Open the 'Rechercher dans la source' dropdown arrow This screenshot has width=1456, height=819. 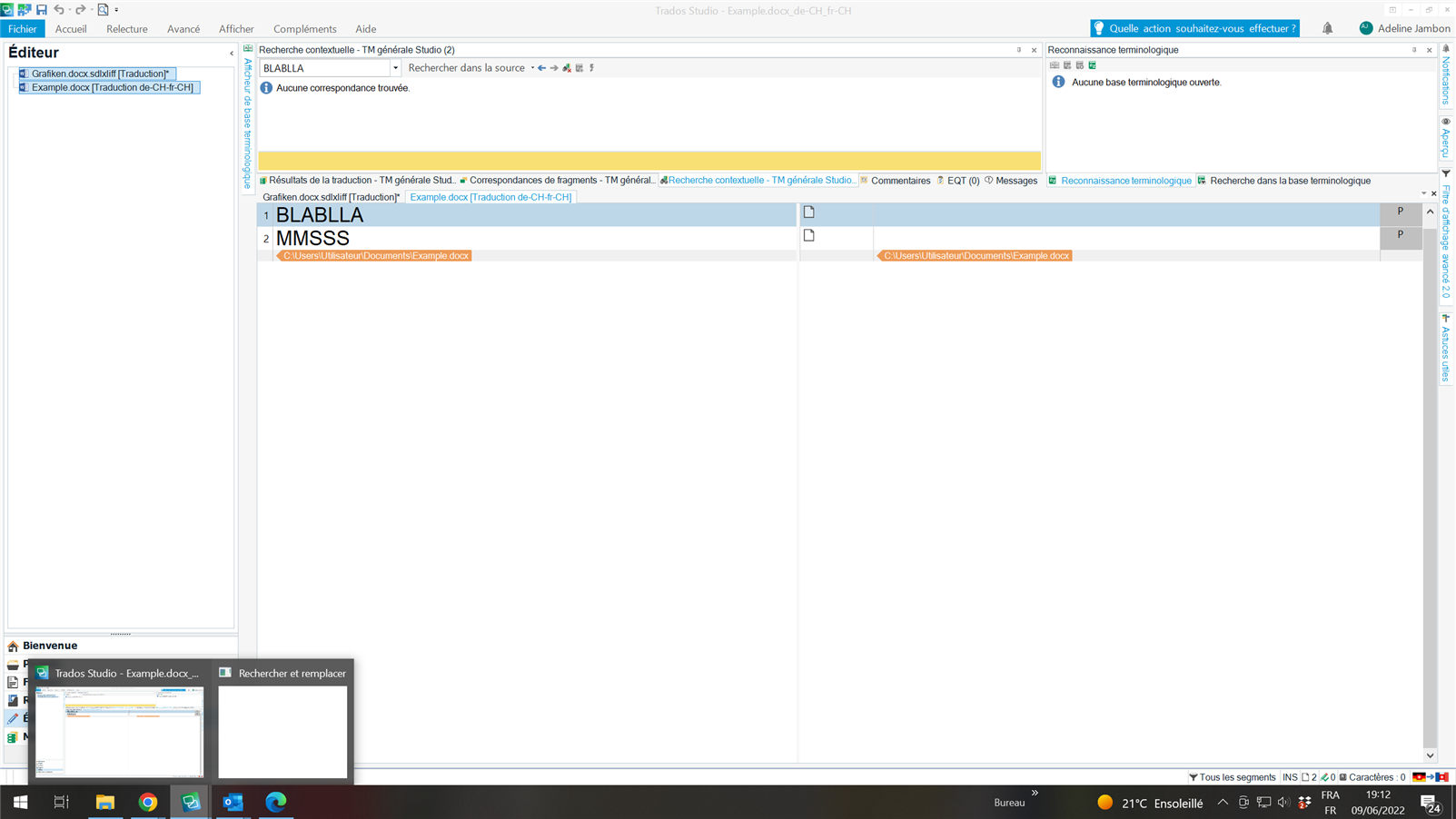(x=532, y=68)
